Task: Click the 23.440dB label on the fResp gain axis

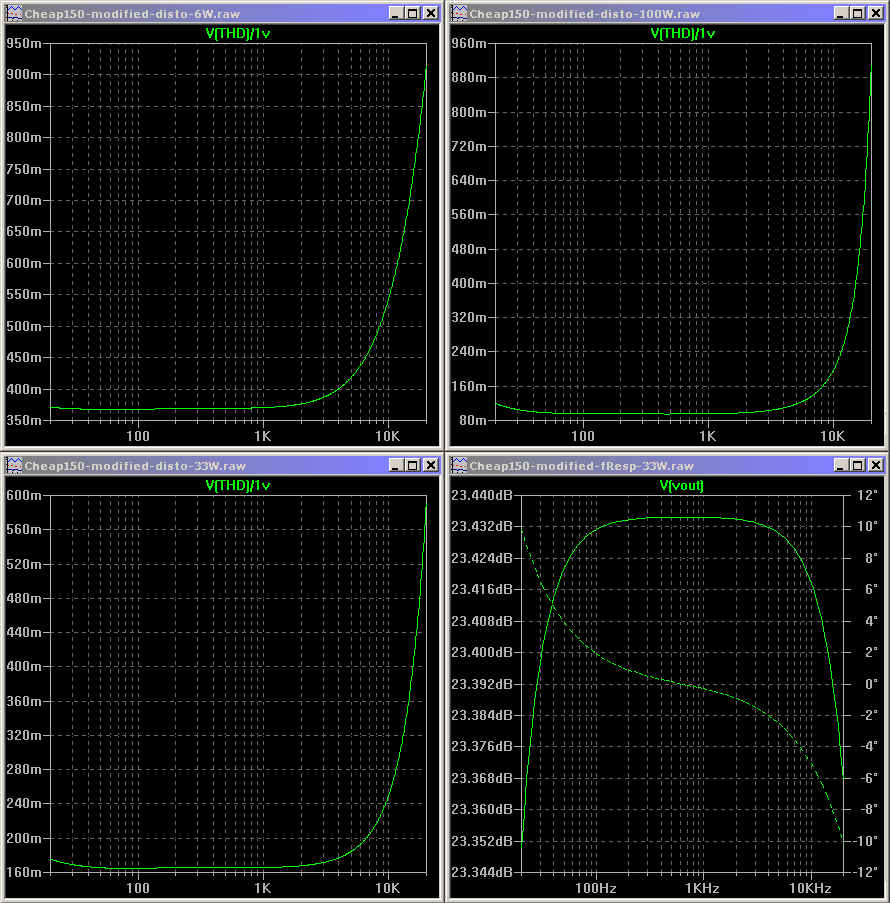Action: click(x=482, y=495)
